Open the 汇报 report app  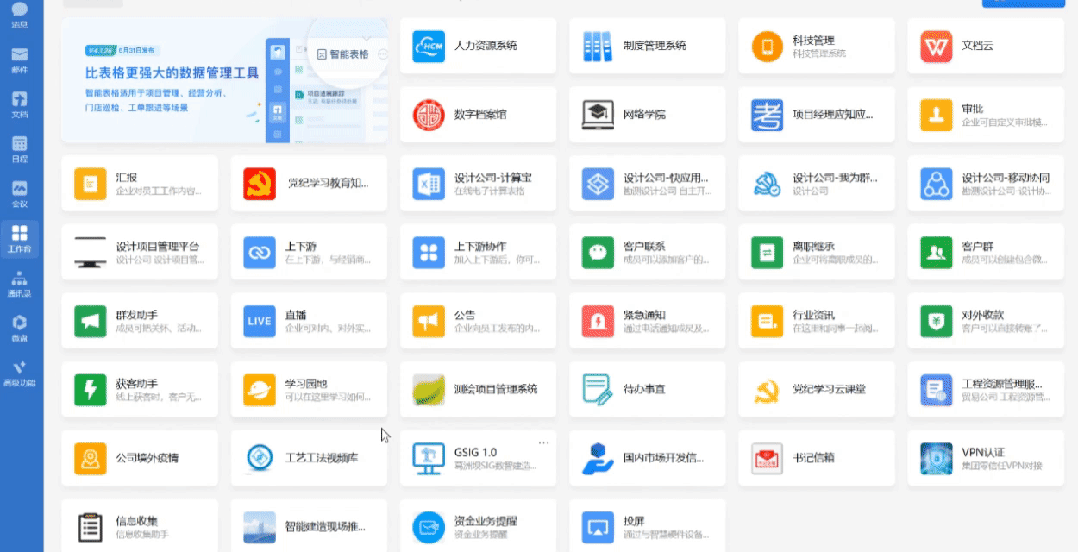pos(139,184)
